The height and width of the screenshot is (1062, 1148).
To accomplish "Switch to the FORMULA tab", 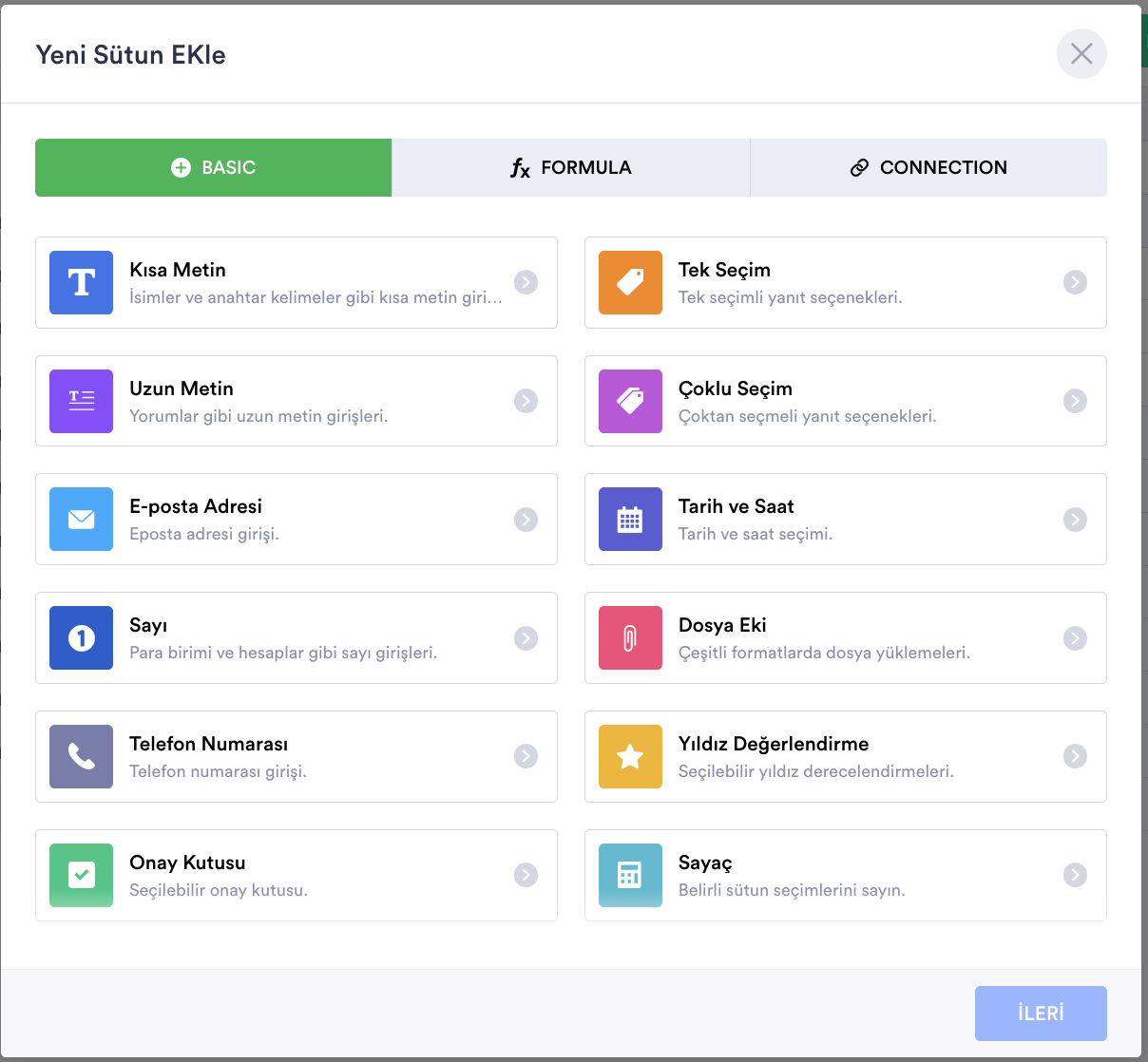I will (571, 168).
